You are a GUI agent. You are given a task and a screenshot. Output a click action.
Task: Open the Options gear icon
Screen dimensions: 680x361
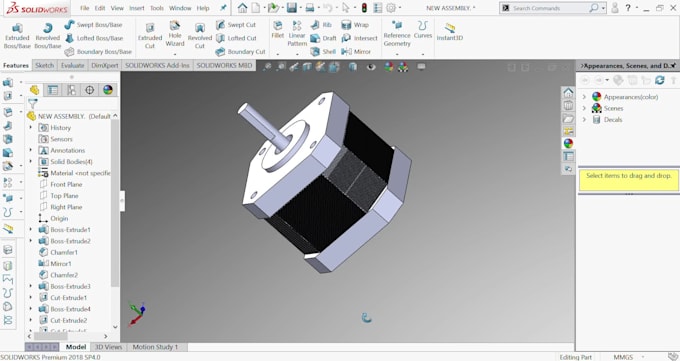tap(391, 8)
